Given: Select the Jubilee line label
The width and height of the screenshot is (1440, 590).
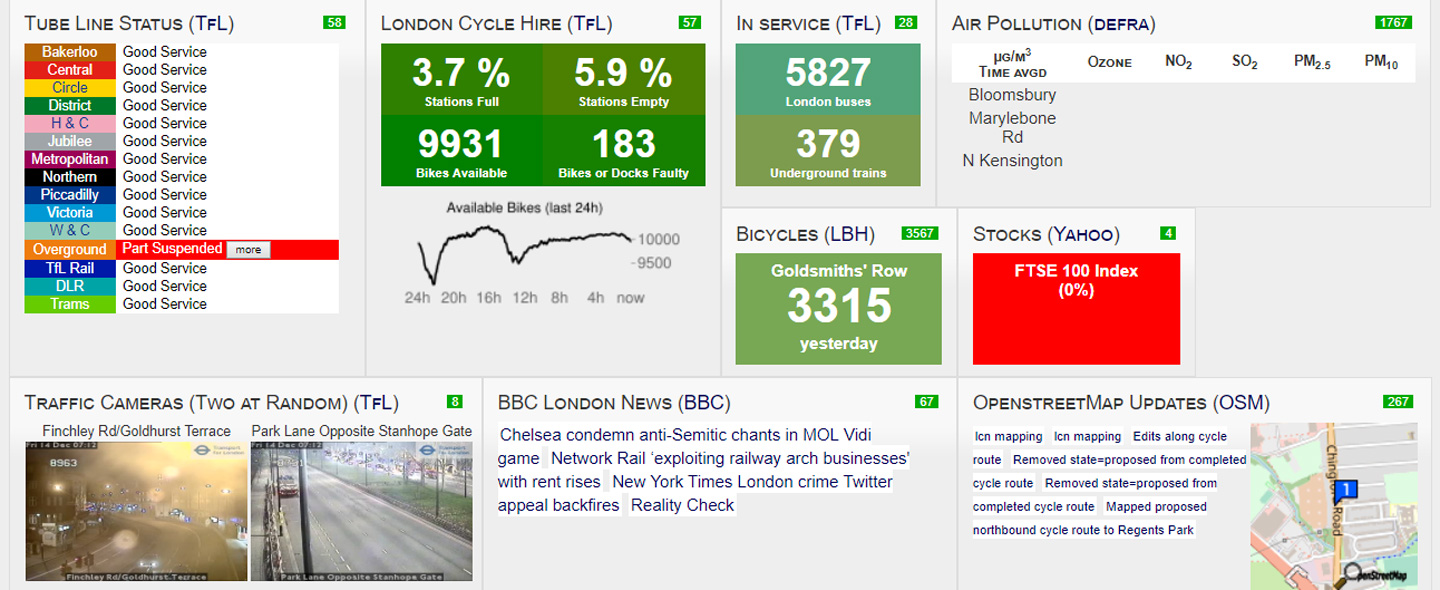Looking at the screenshot, I should click(x=70, y=141).
